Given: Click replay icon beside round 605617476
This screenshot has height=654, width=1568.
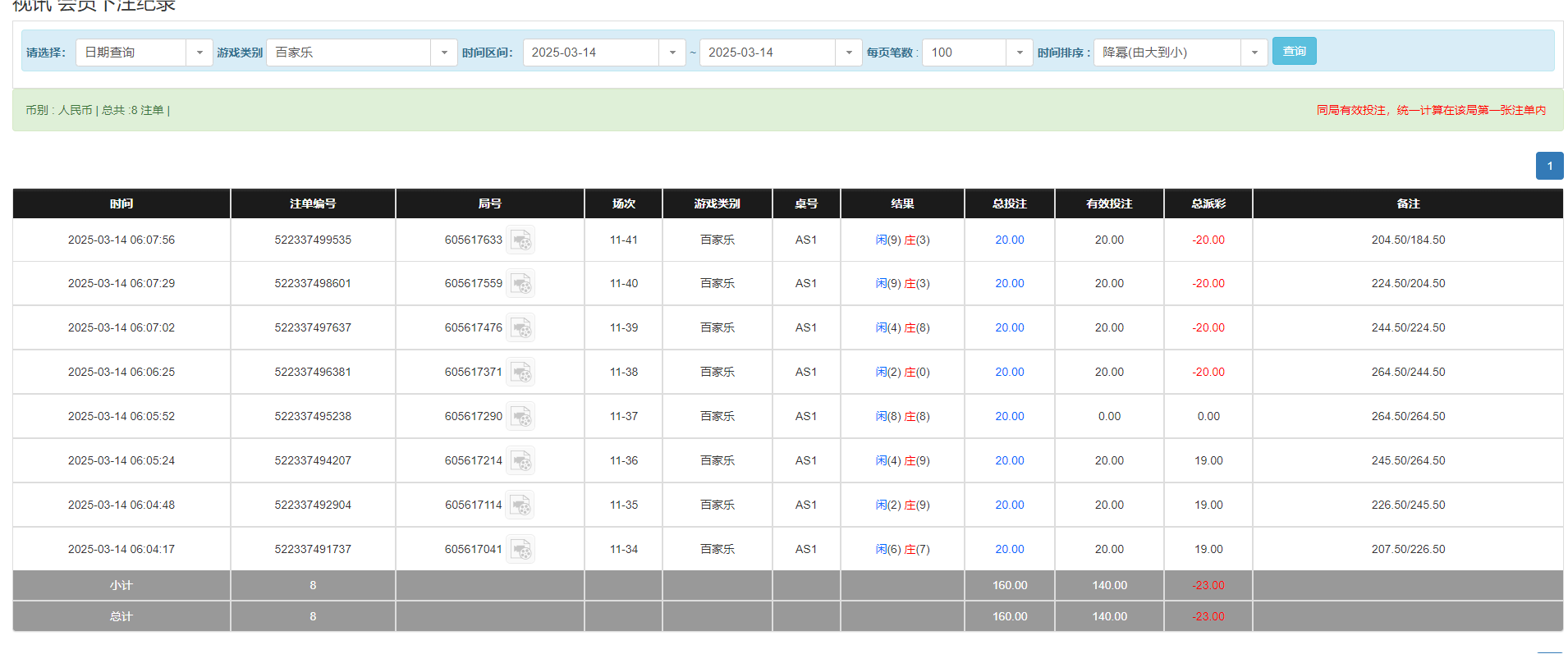Looking at the screenshot, I should [520, 328].
